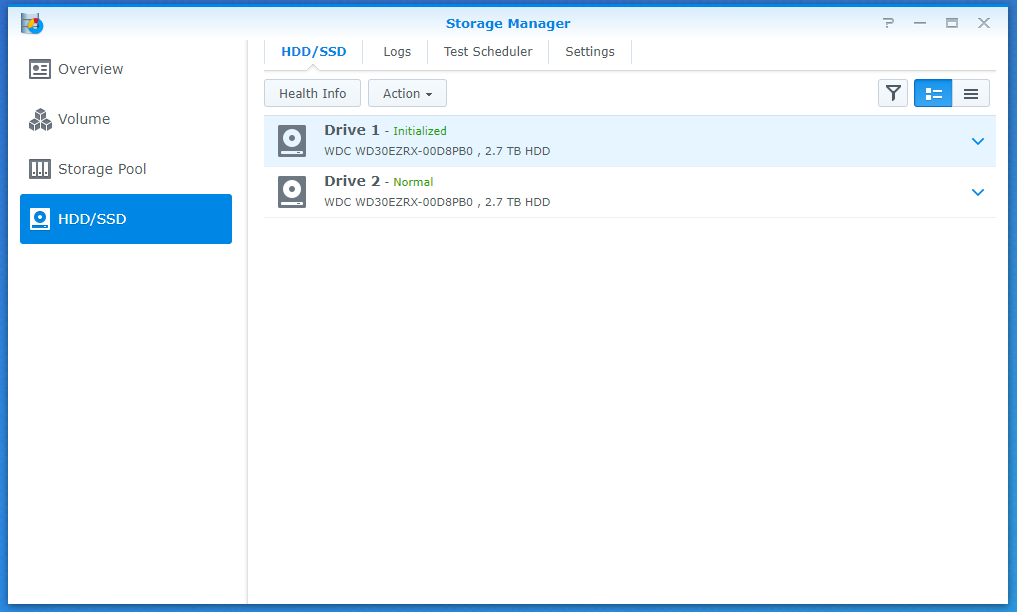Click the HDD/SSD drive icon in sidebar

click(40, 219)
